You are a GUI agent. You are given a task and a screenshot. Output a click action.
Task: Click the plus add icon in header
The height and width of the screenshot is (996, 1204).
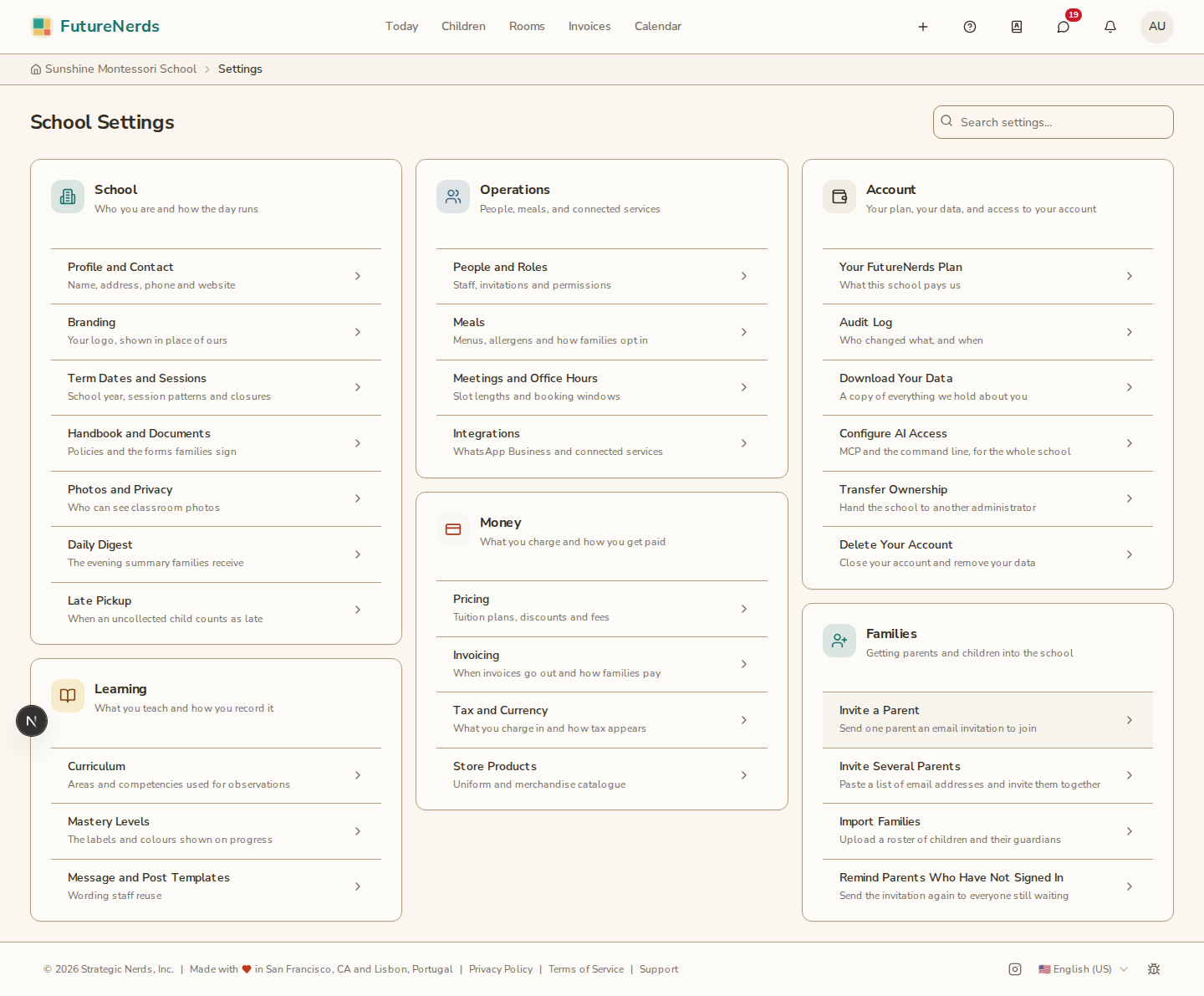[x=923, y=27]
